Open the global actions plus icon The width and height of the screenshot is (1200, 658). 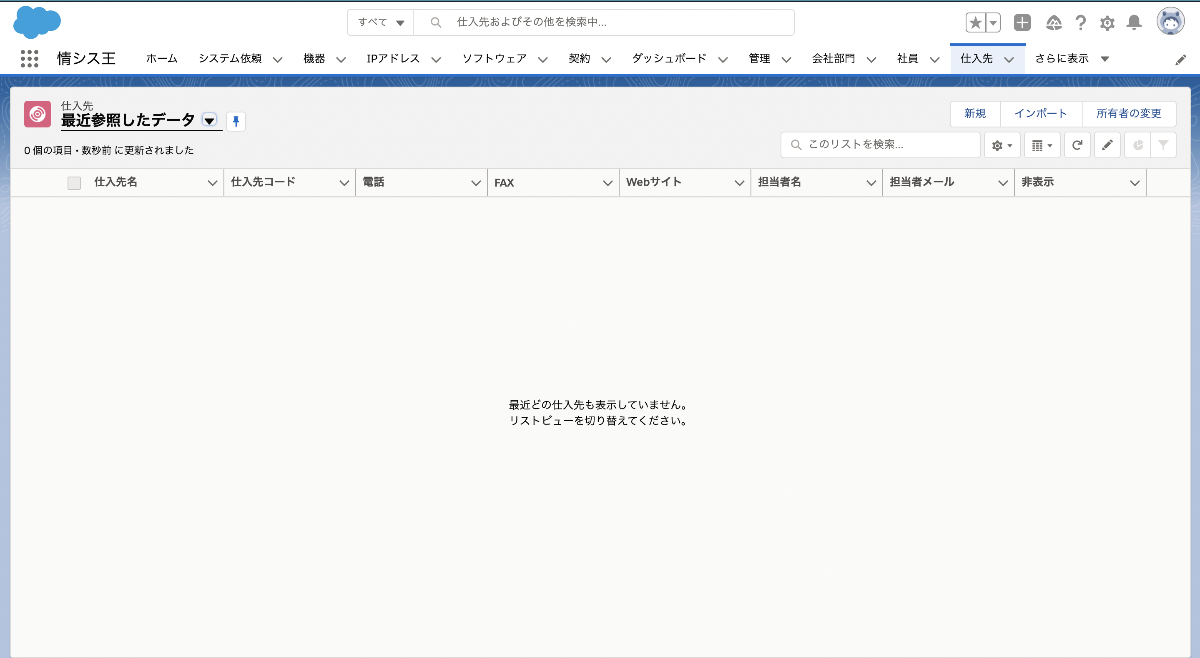point(1022,23)
